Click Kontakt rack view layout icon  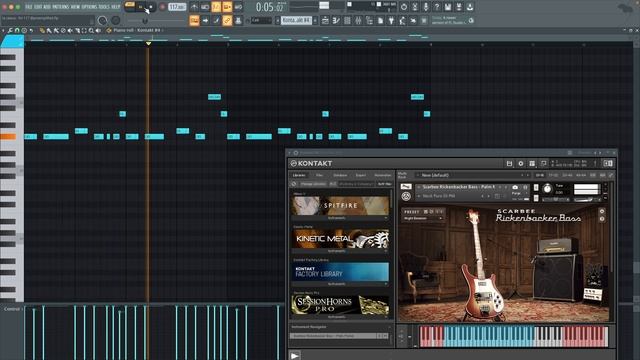click(x=532, y=163)
